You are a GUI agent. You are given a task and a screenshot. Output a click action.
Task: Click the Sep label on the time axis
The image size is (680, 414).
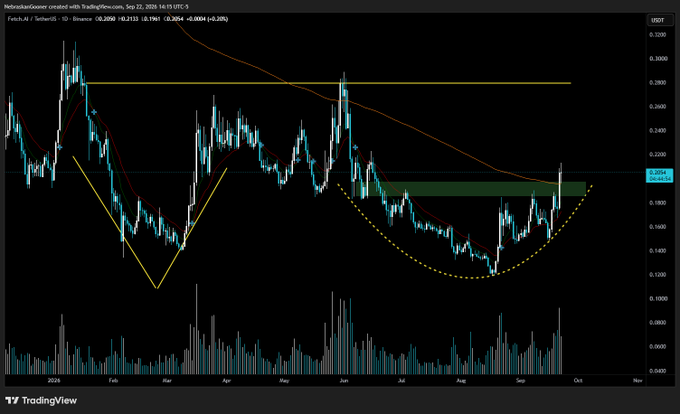(520, 381)
